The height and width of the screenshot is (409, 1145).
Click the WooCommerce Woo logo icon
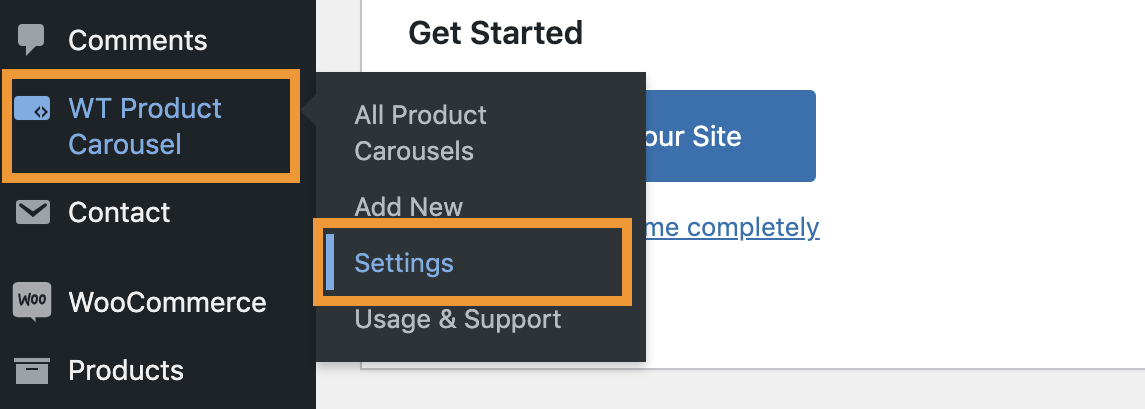pyautogui.click(x=32, y=302)
